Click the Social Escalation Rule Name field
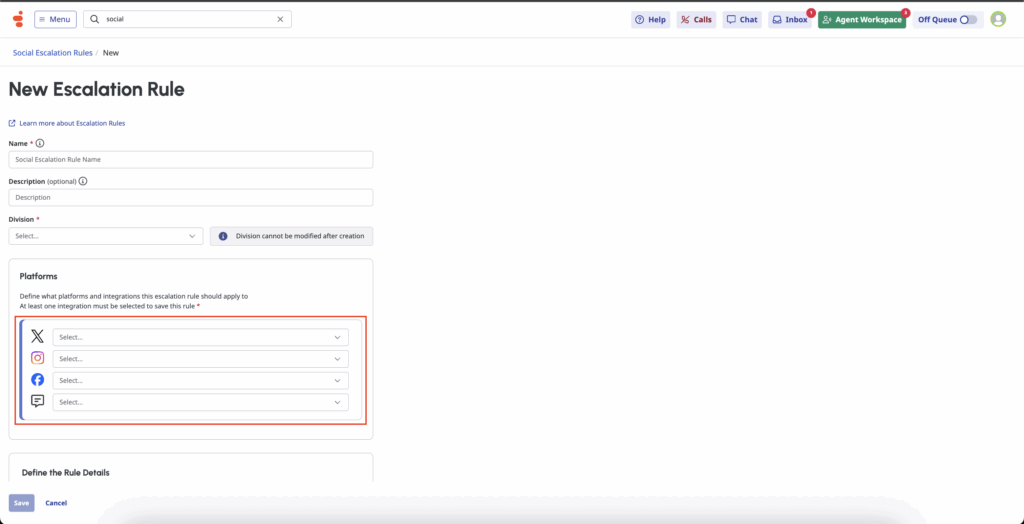Viewport: 1024px width, 524px height. pyautogui.click(x=190, y=159)
